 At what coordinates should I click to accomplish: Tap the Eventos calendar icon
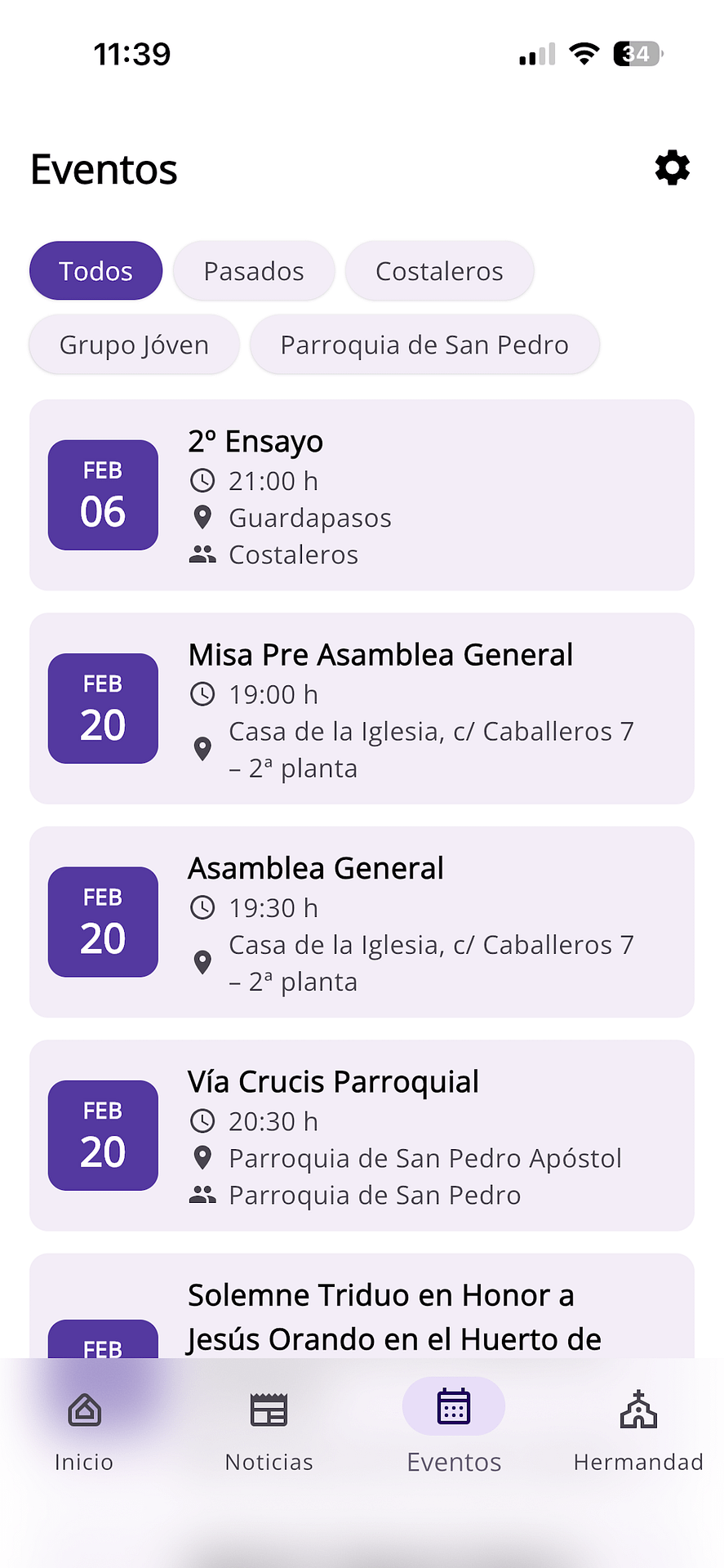pos(454,1407)
